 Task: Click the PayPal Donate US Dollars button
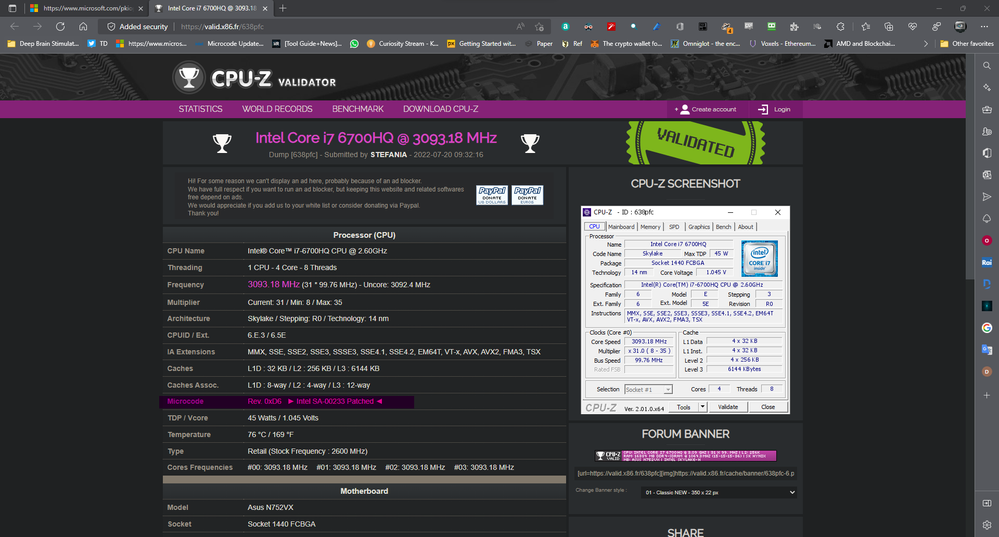pos(492,195)
